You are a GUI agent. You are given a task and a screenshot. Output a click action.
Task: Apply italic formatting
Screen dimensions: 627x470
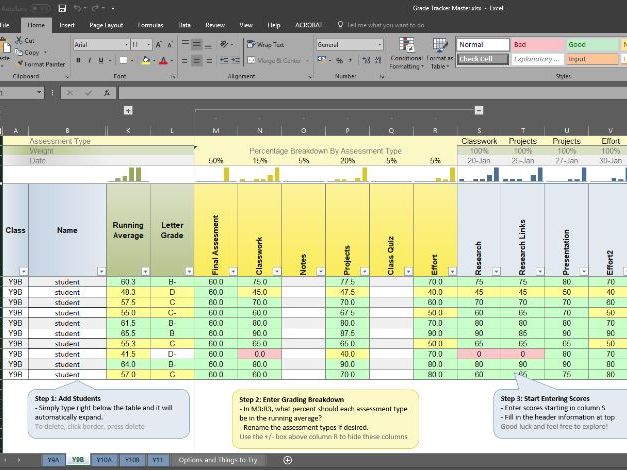pyautogui.click(x=90, y=60)
